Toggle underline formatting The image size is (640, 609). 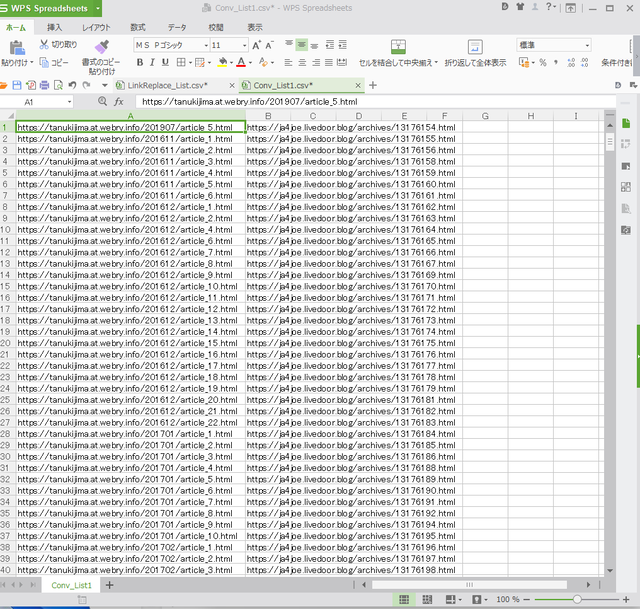coord(165,62)
